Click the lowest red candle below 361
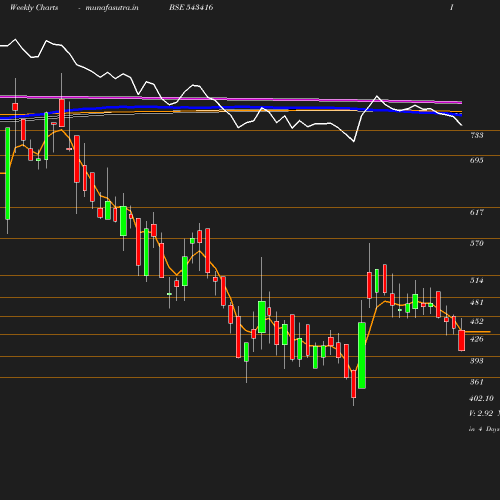The width and height of the screenshot is (500, 500). pos(354,384)
